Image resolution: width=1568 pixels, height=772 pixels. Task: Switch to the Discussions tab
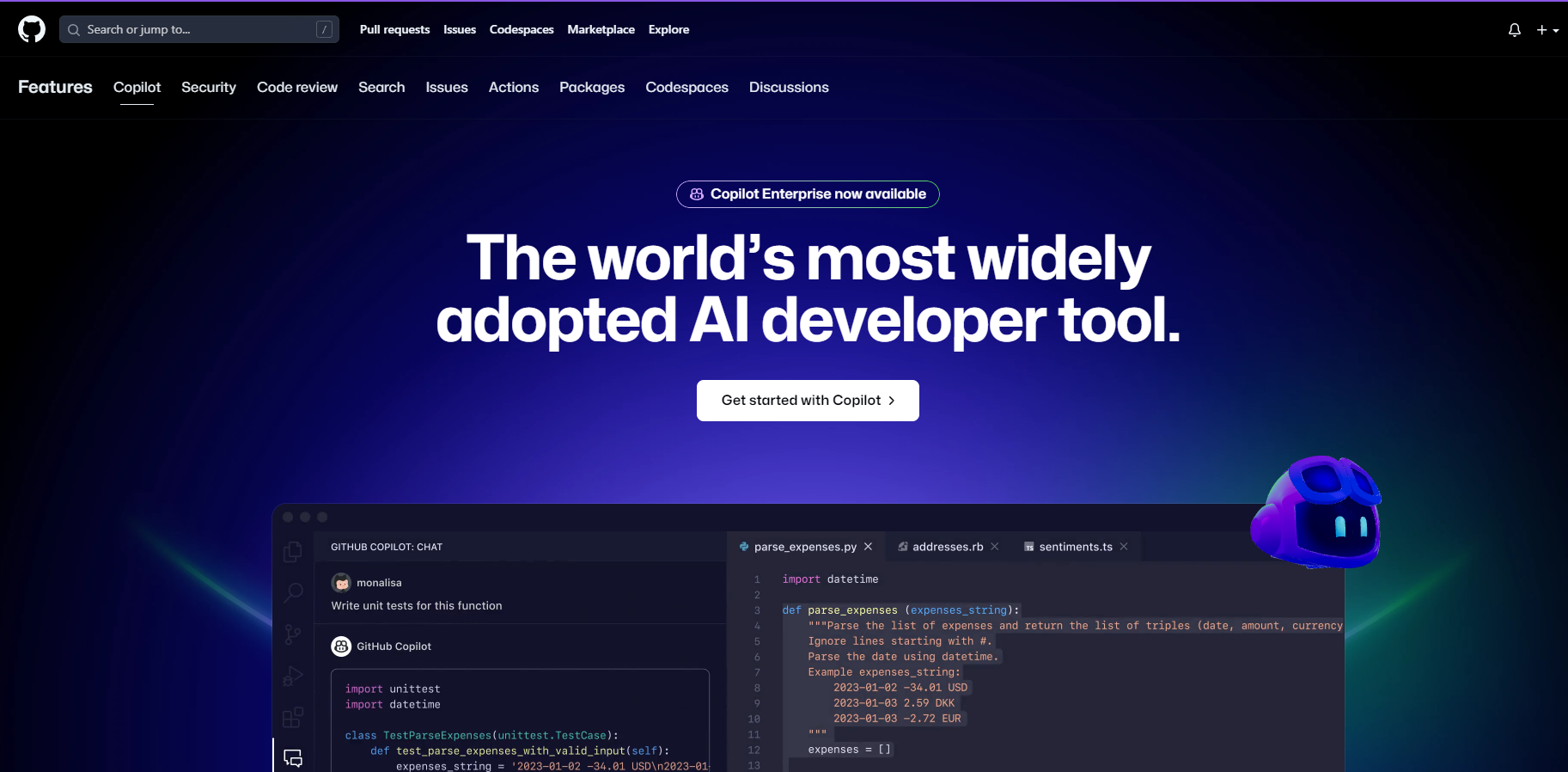[x=789, y=87]
